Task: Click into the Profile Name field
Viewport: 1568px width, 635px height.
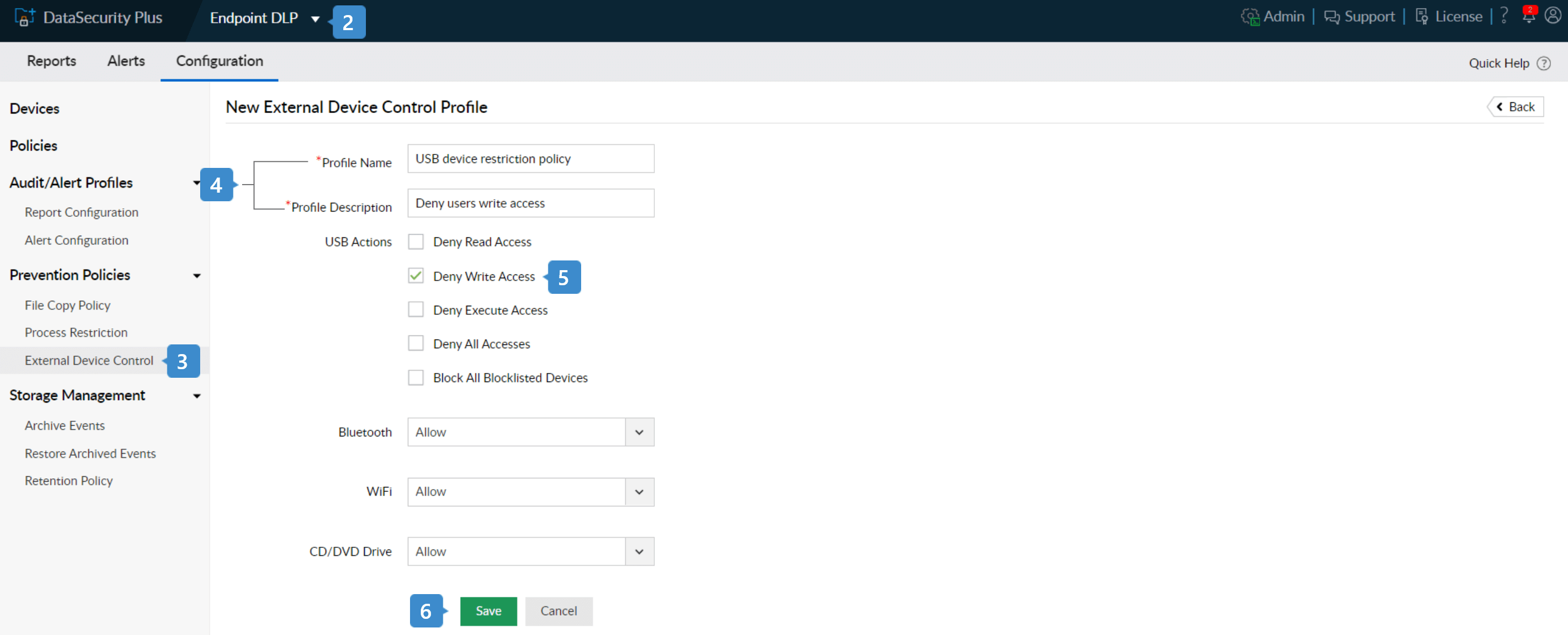Action: coord(530,158)
